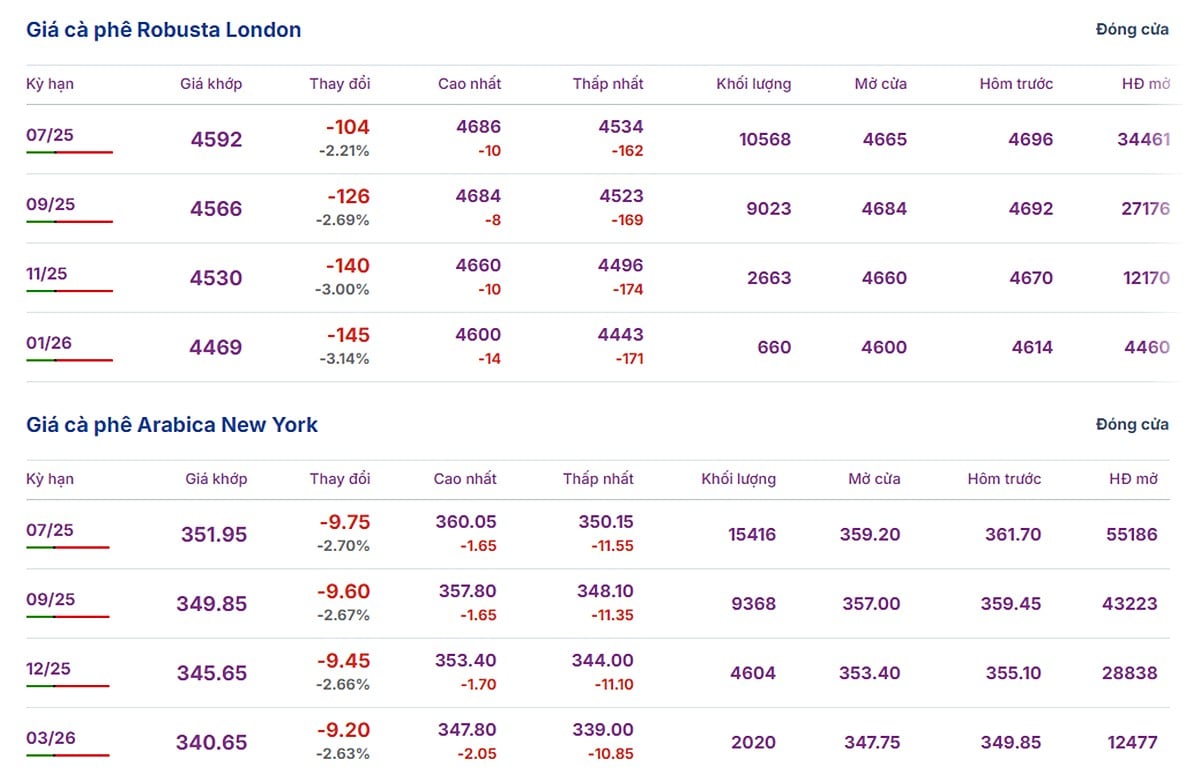
Task: Click the Arabica HĐ mở column header
Action: 1133,479
